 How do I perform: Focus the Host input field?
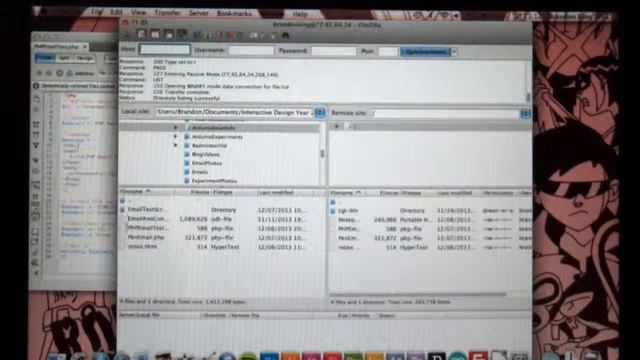[x=165, y=49]
